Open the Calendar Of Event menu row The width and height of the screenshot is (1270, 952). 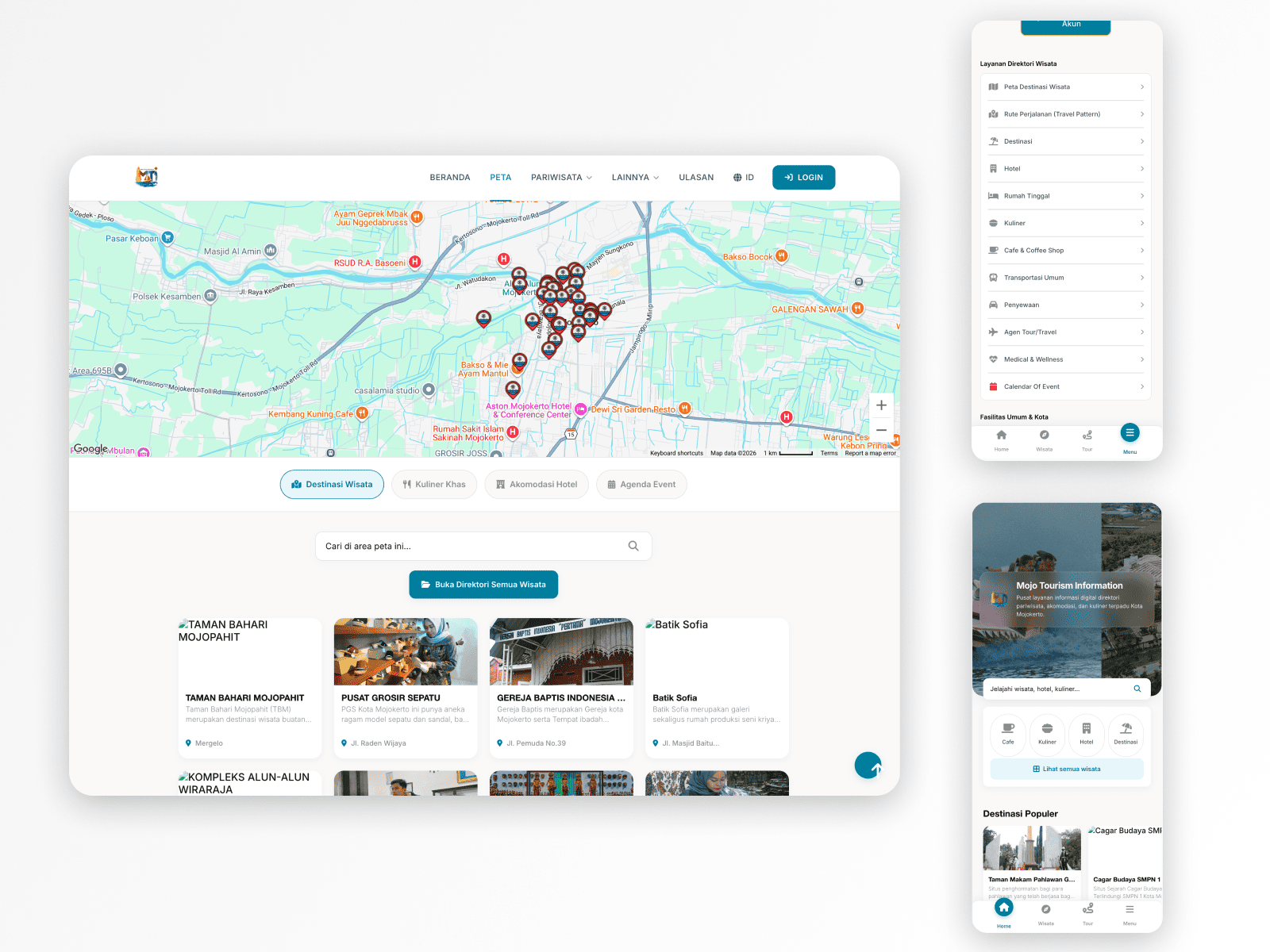tap(1066, 386)
